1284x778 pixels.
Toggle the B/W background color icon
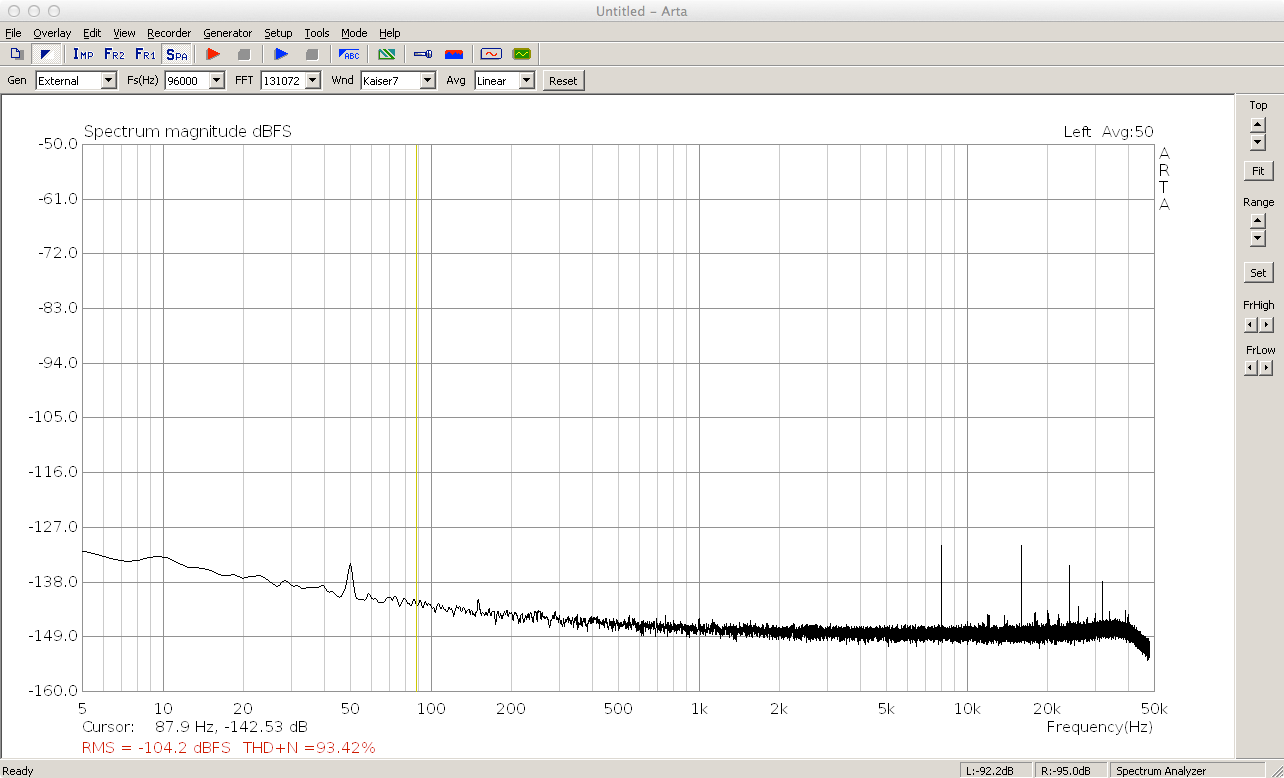(x=45, y=54)
